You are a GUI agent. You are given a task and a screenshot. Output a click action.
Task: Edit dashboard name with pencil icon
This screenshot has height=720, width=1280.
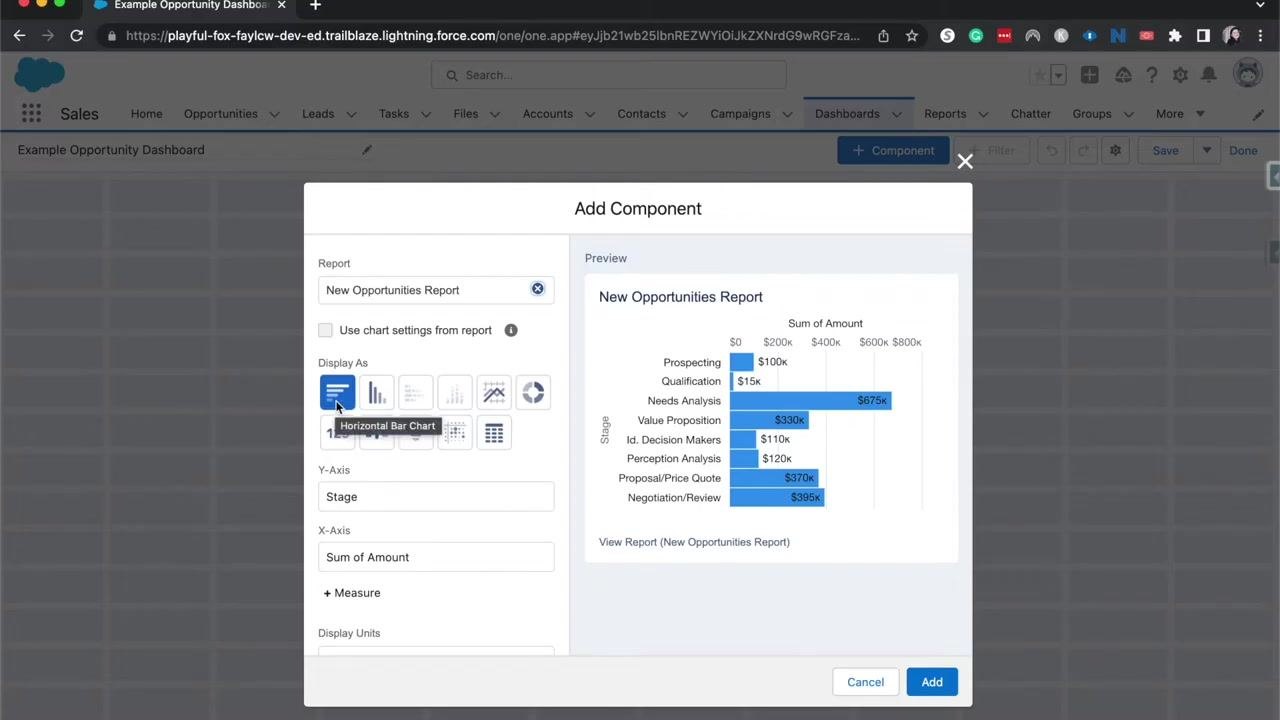[367, 150]
